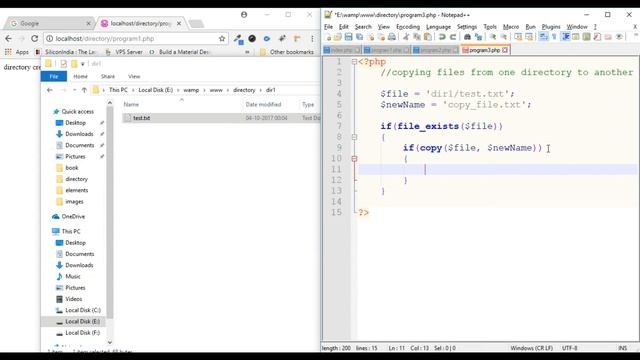This screenshot has height=360, width=640.
Task: Click UTF-8 in the Notepad++ status bar
Action: (570, 348)
